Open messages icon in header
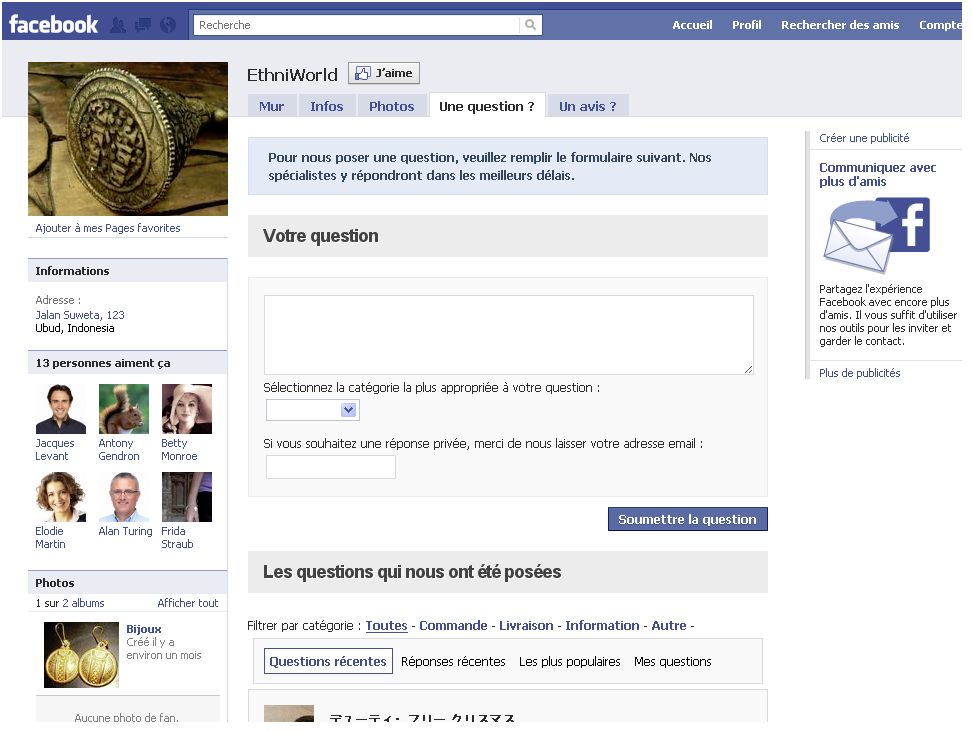 143,25
